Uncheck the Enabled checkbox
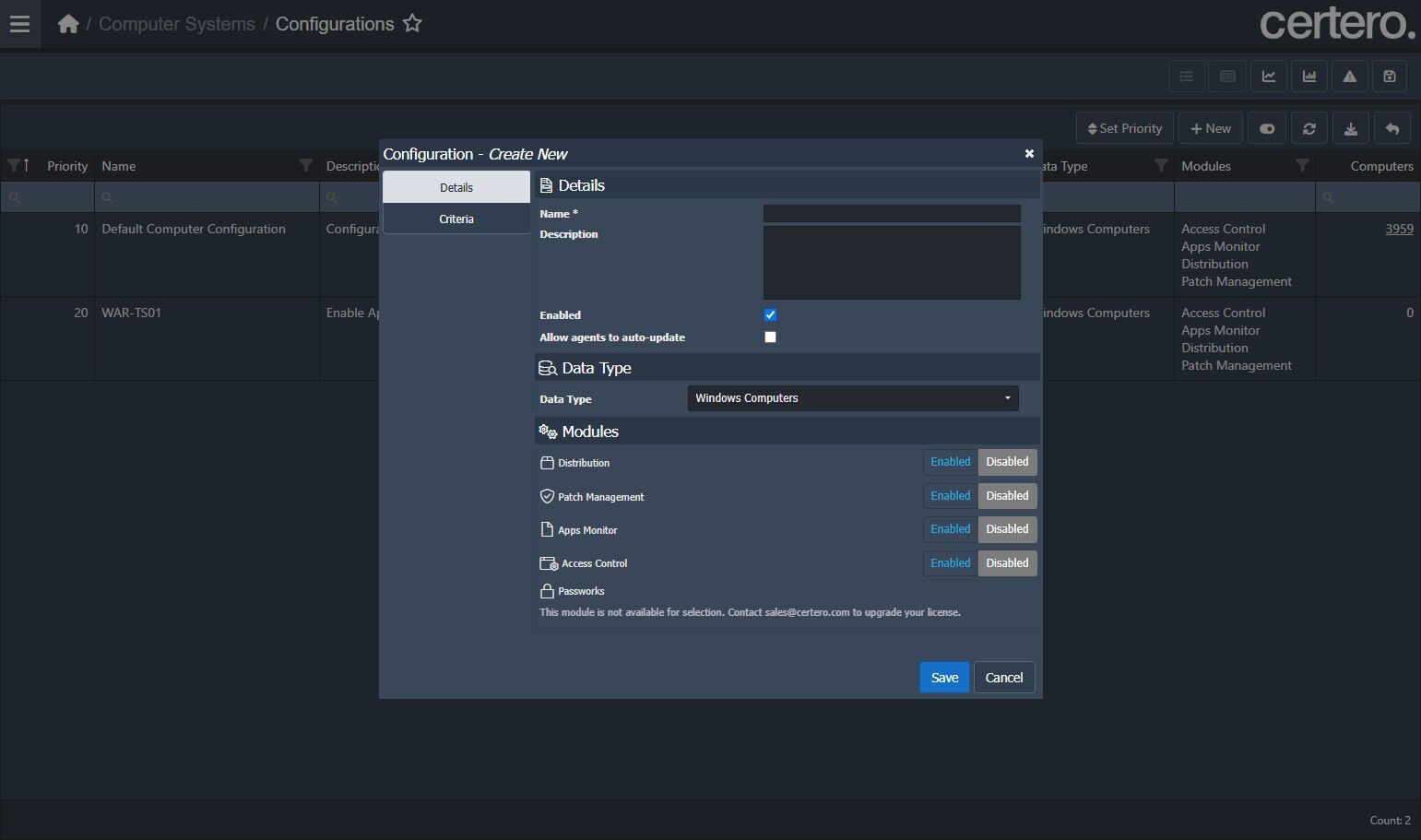Viewport: 1421px width, 840px height. pos(770,315)
